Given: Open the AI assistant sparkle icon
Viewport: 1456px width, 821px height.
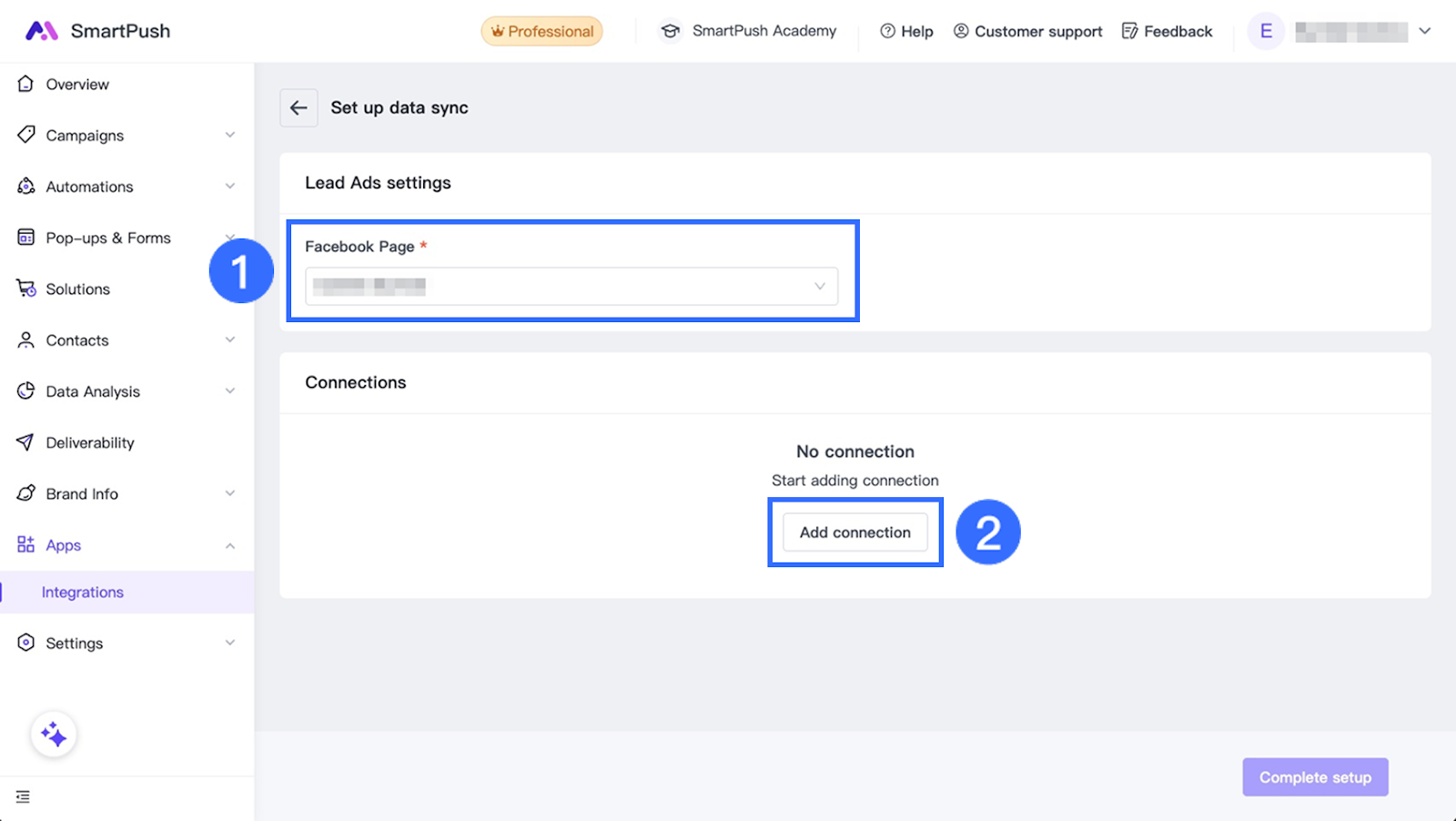Looking at the screenshot, I should [x=54, y=735].
